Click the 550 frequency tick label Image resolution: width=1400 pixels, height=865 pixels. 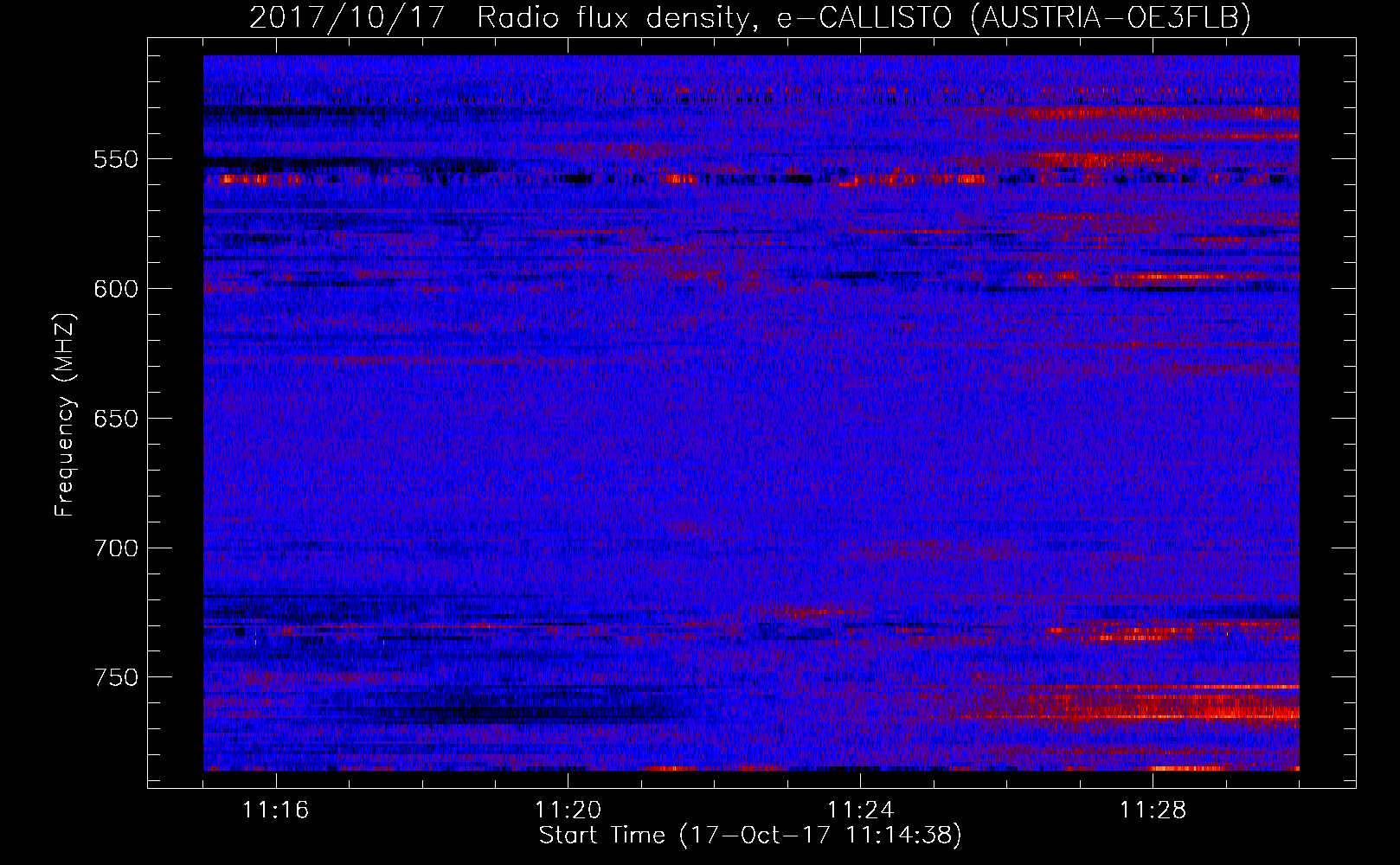point(116,159)
